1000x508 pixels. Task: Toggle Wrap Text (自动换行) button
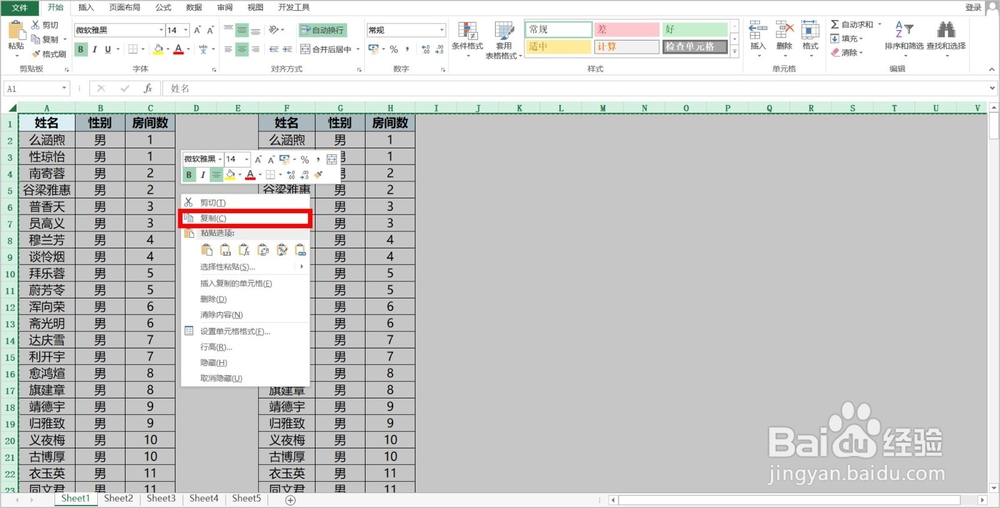(x=323, y=30)
